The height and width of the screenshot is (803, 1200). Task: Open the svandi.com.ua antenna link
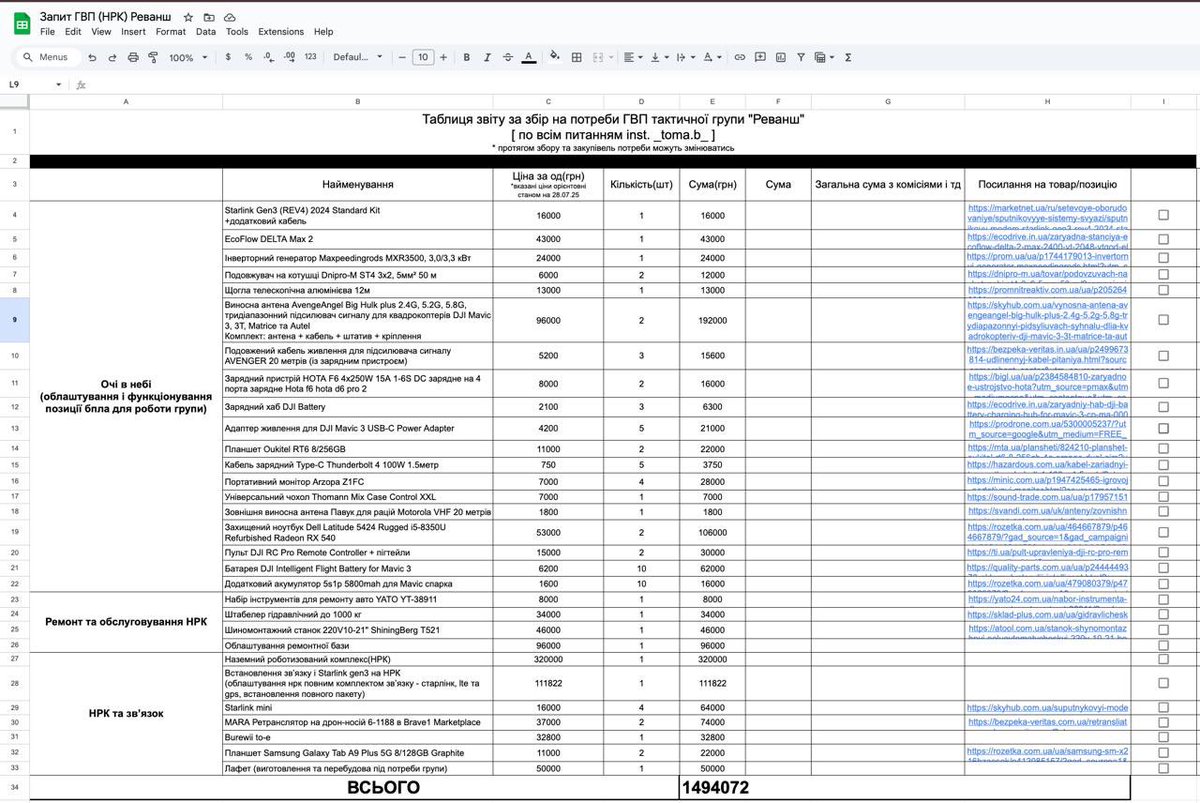click(x=1048, y=510)
